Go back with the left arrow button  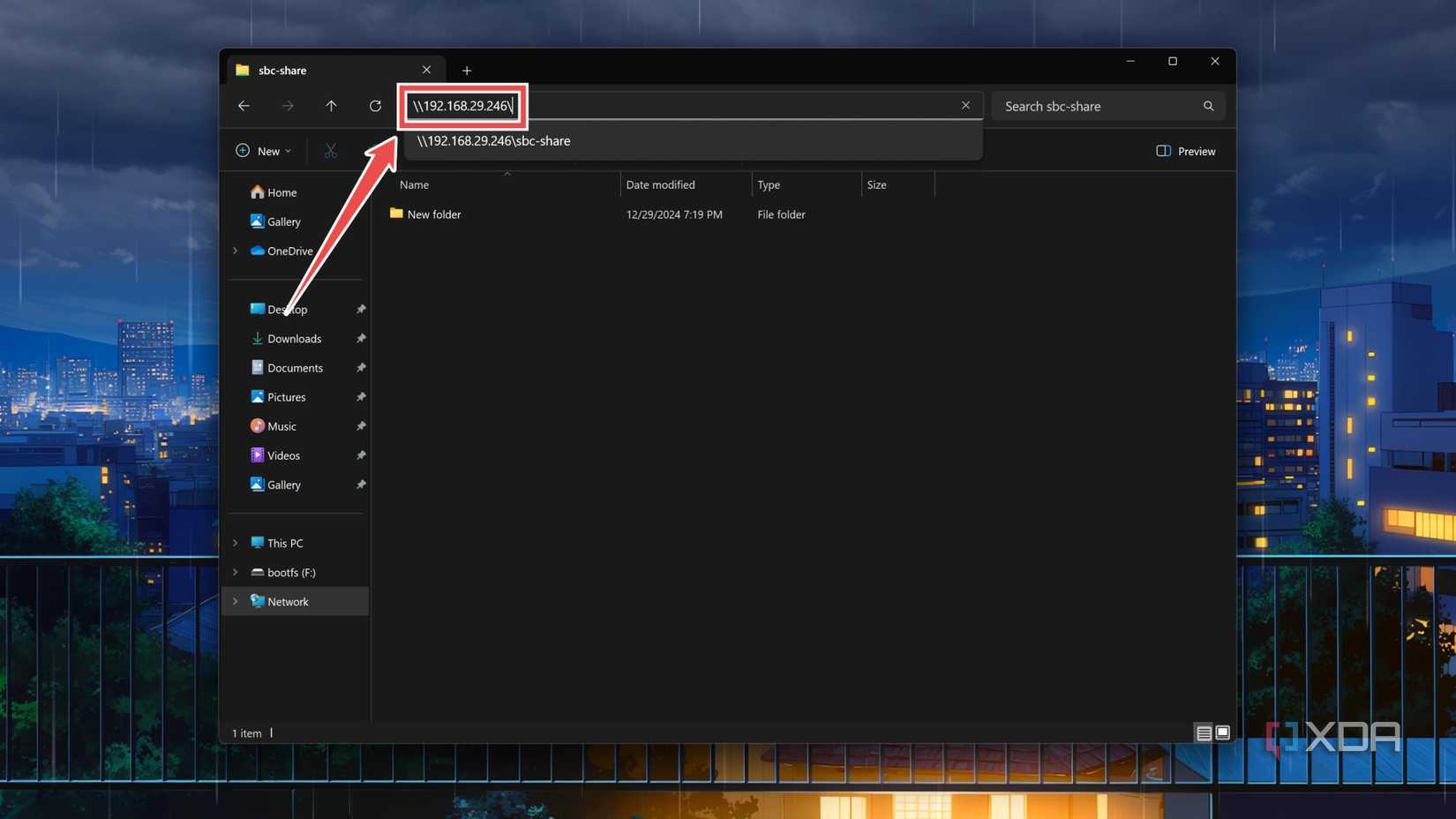coord(244,106)
